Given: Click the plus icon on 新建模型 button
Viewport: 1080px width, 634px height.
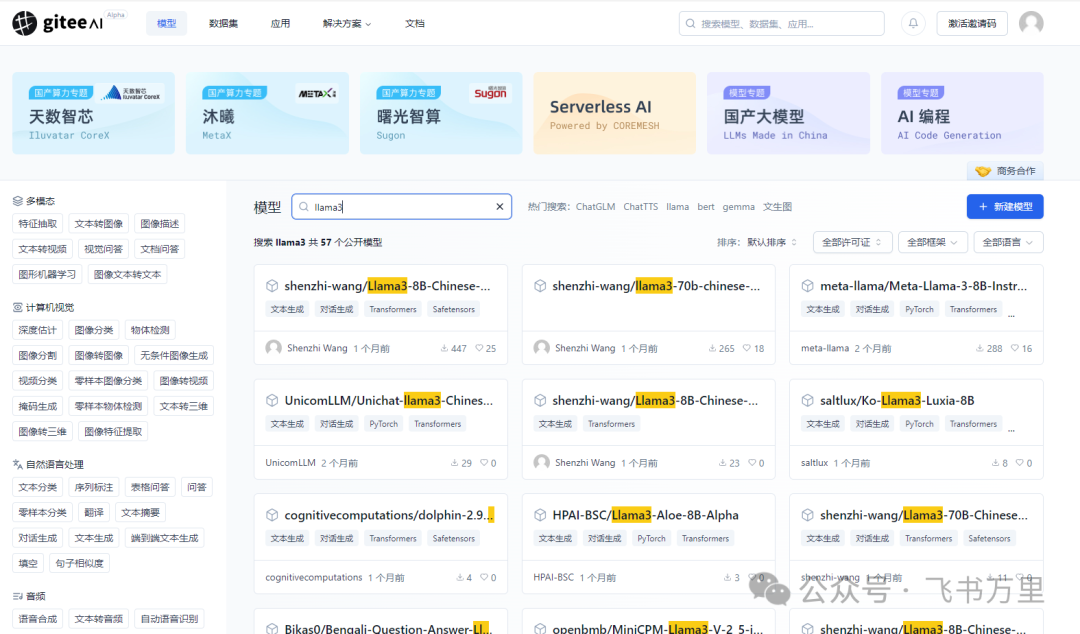Looking at the screenshot, I should (x=983, y=207).
